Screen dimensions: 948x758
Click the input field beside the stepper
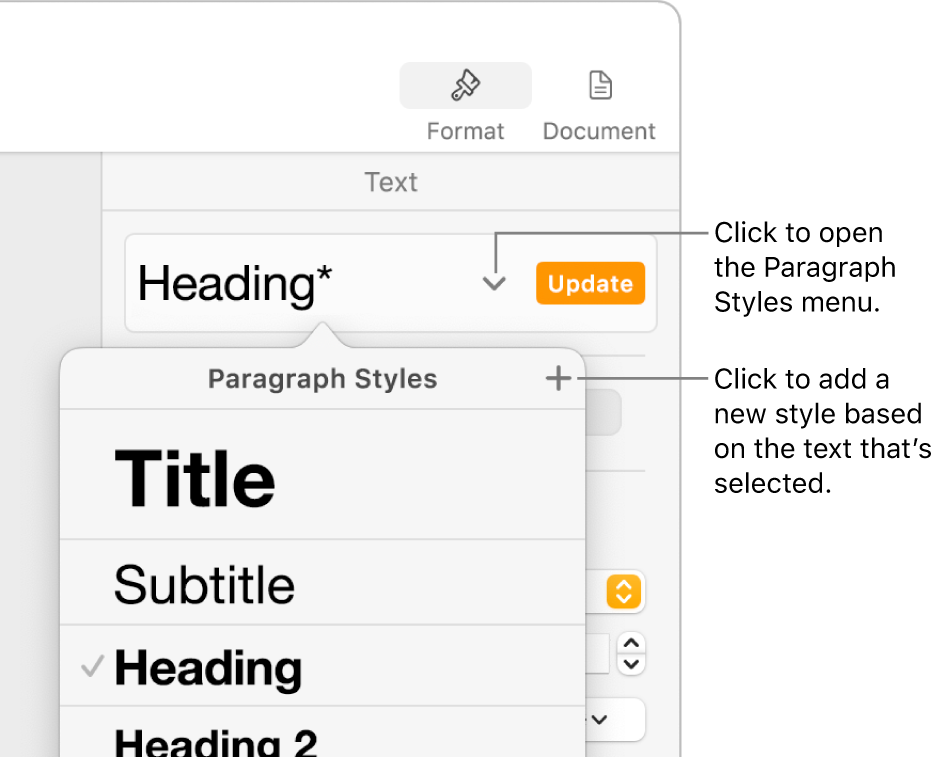597,653
